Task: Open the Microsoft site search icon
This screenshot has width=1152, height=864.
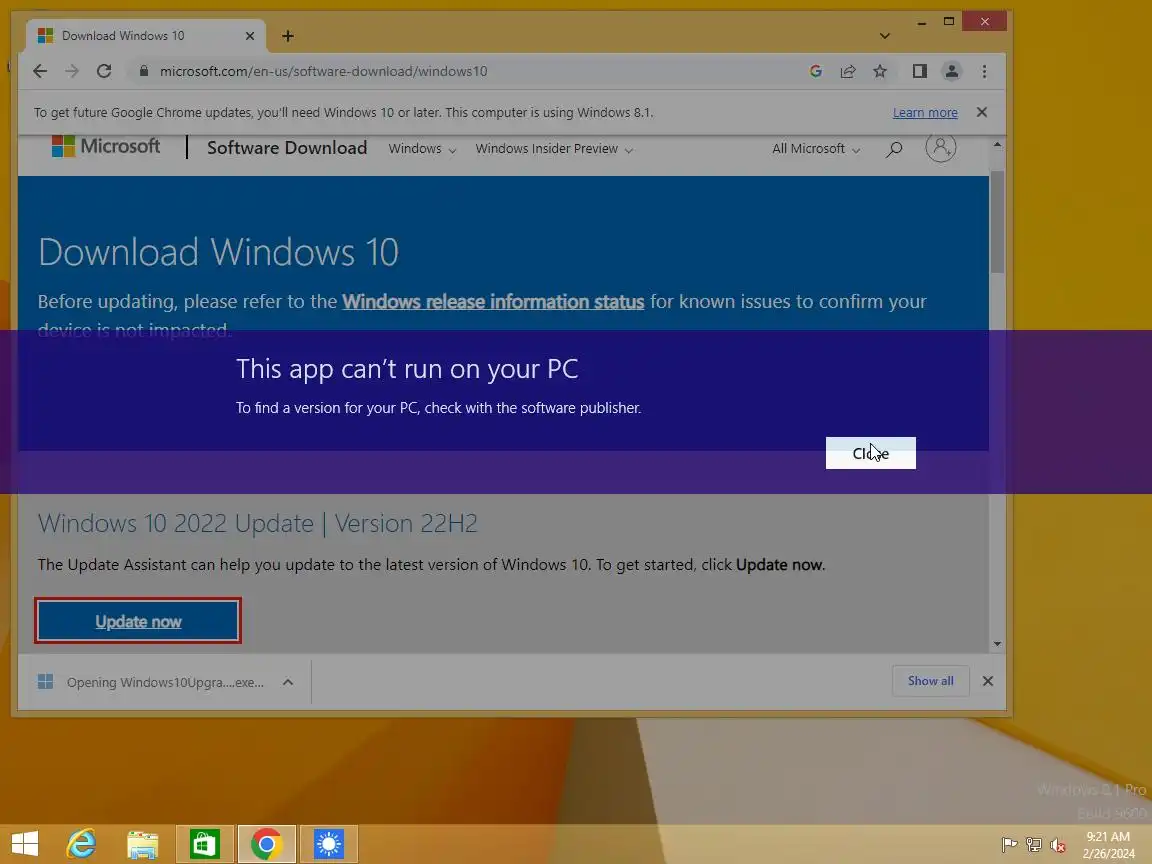Action: pyautogui.click(x=893, y=149)
